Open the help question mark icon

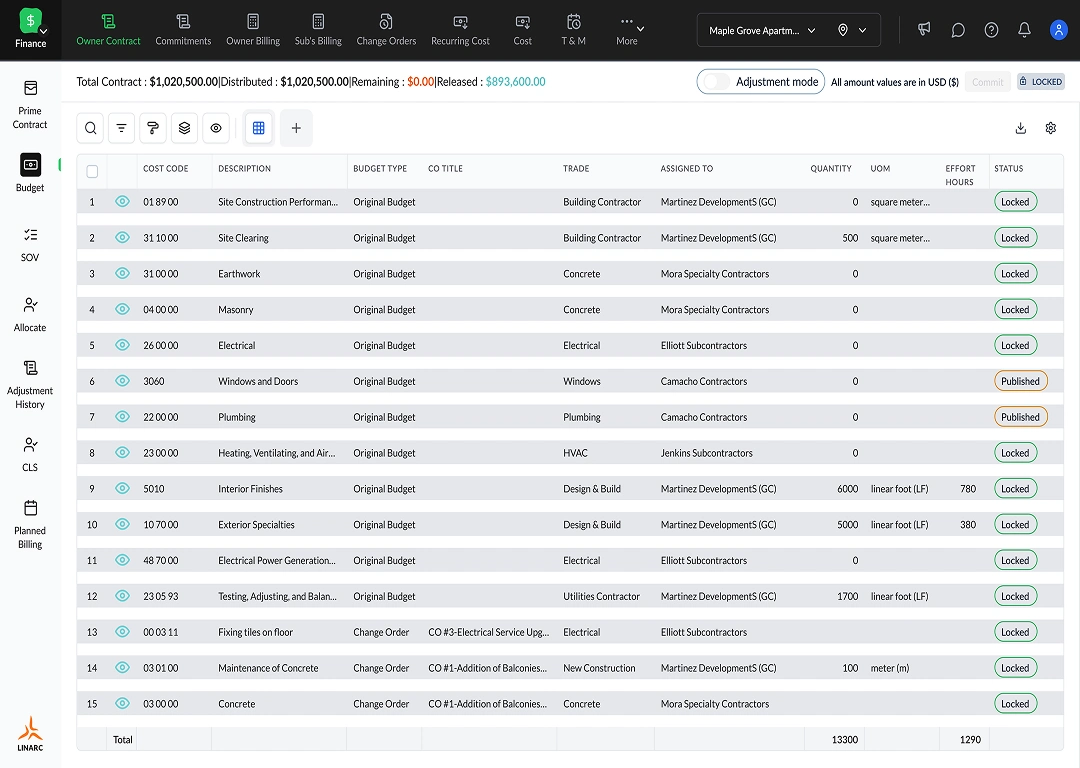coord(991,30)
